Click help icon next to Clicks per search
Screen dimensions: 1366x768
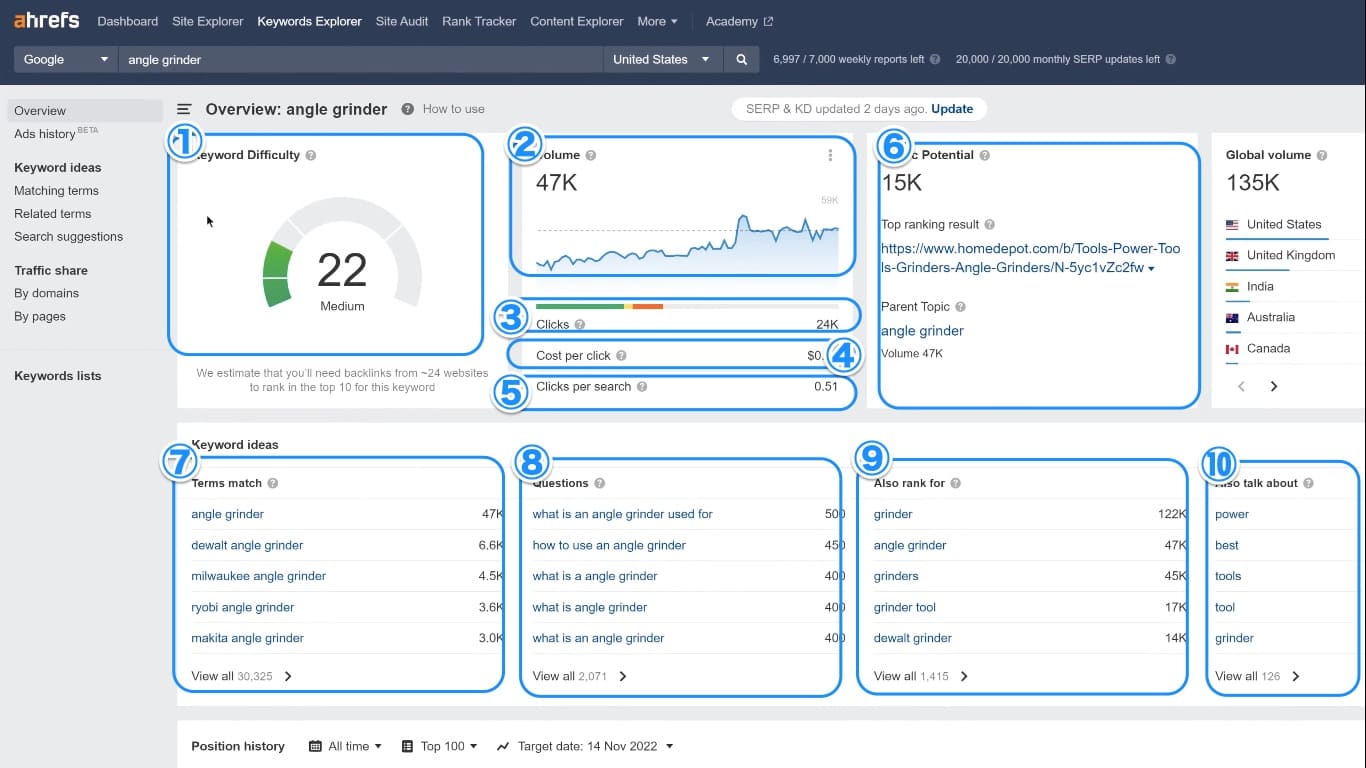coord(642,386)
